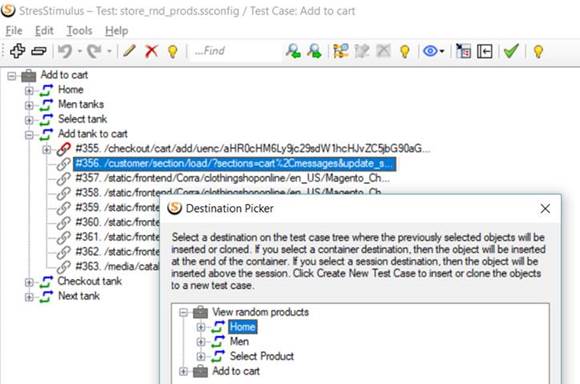Click the expand all (plus) toolbar icon

[x=17, y=51]
